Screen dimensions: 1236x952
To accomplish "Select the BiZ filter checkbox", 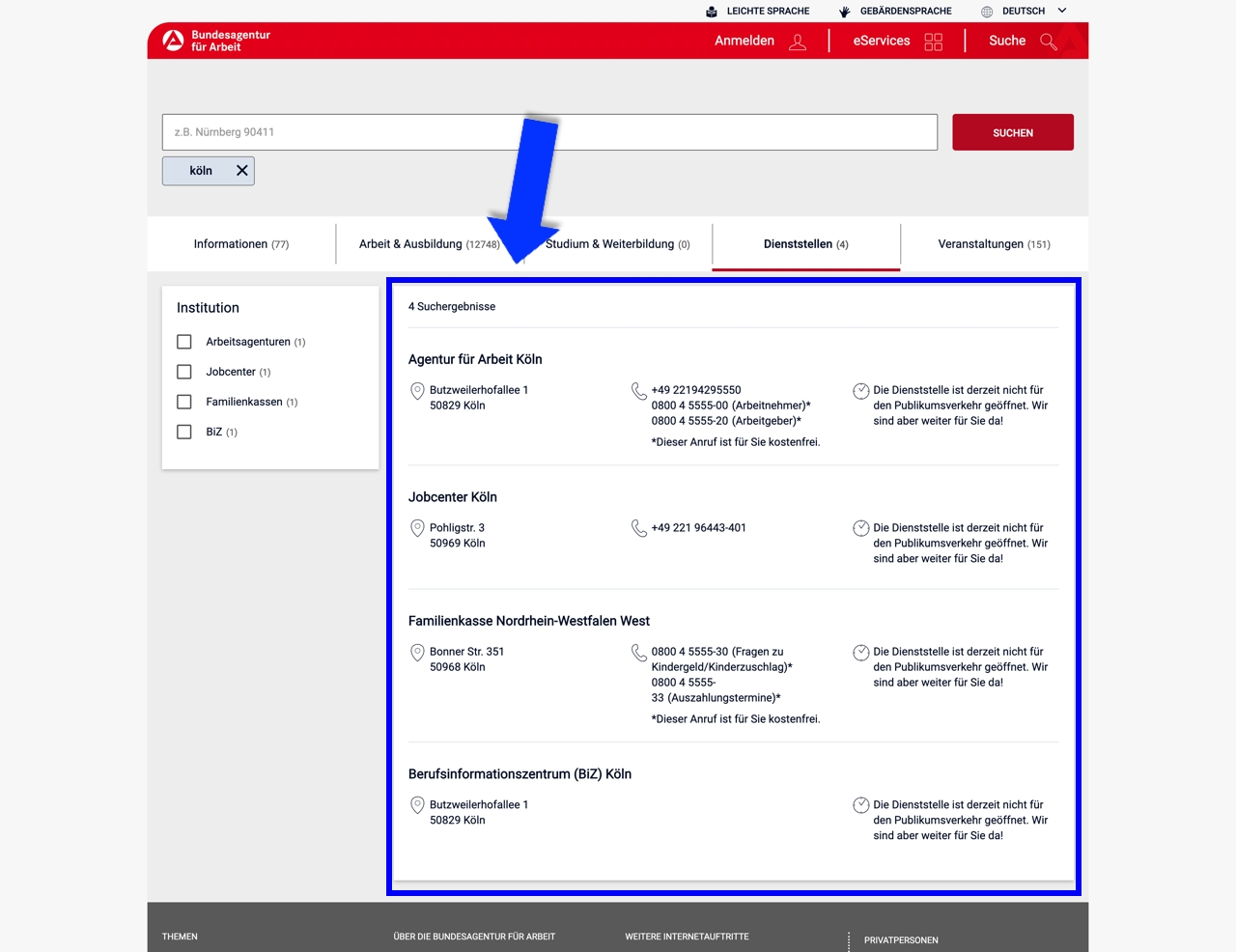I will tap(184, 432).
